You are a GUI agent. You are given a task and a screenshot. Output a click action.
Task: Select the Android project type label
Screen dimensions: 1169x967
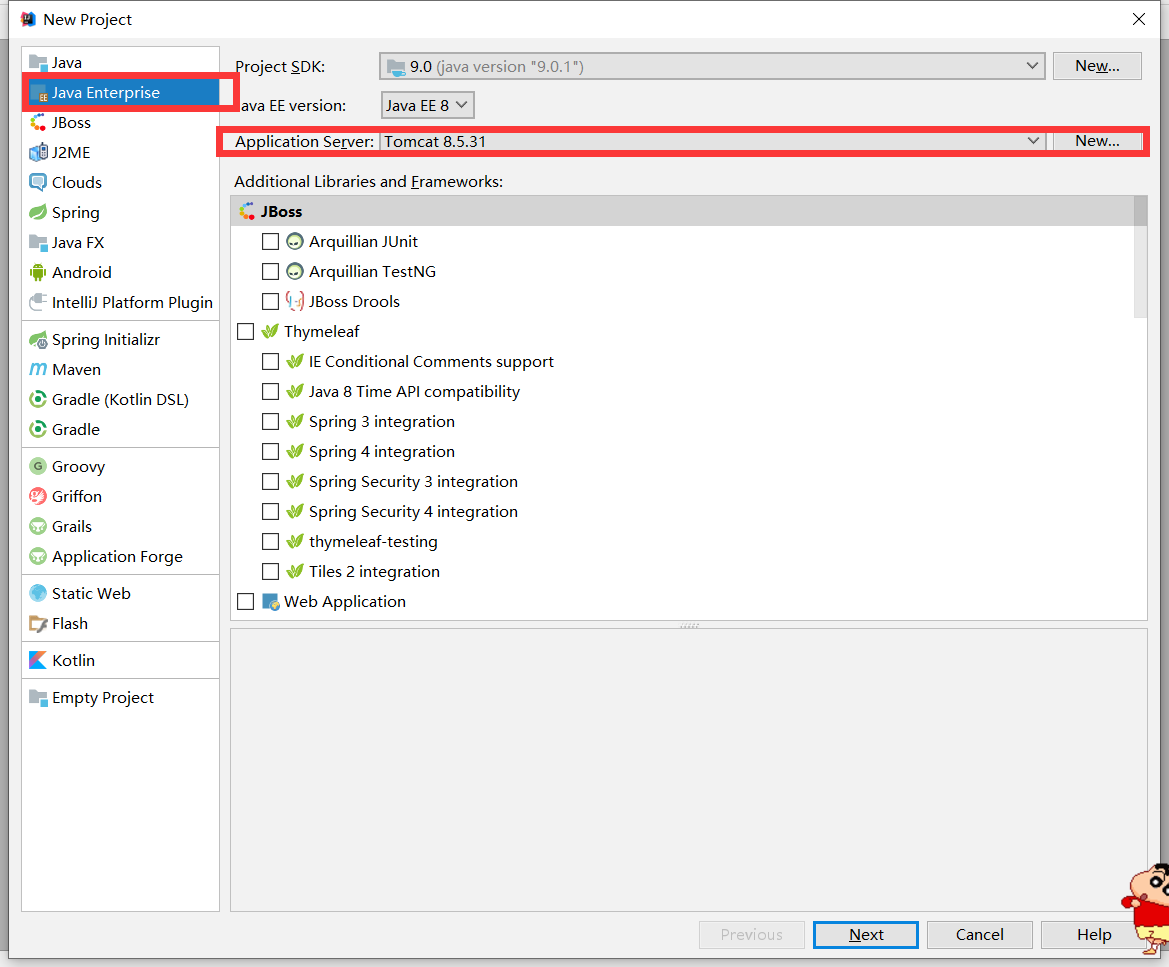pyautogui.click(x=81, y=273)
